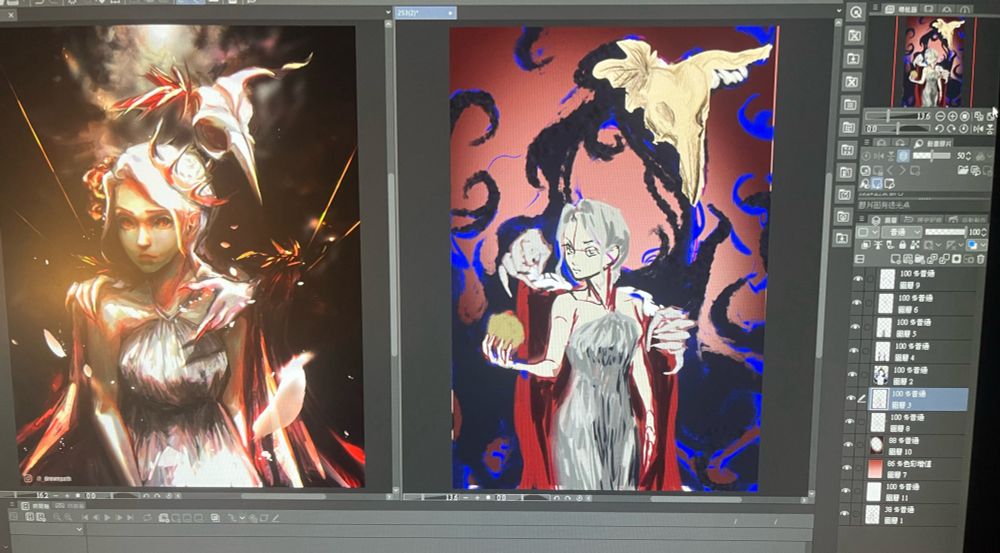This screenshot has height=553, width=1000.
Task: Open the timeline easing dropdown arrow
Action: coord(242,517)
